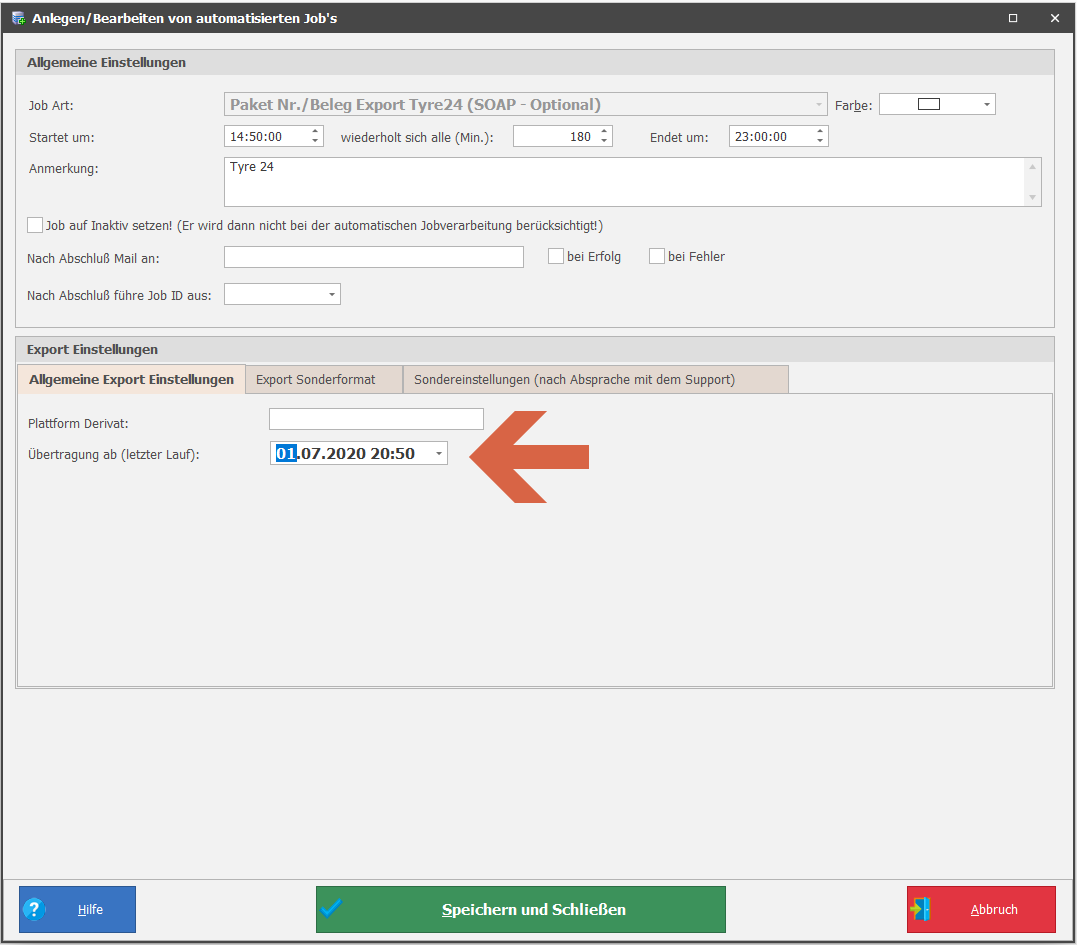The image size is (1077, 945).
Task: Click Speichern und Schließen button
Action: coord(533,909)
